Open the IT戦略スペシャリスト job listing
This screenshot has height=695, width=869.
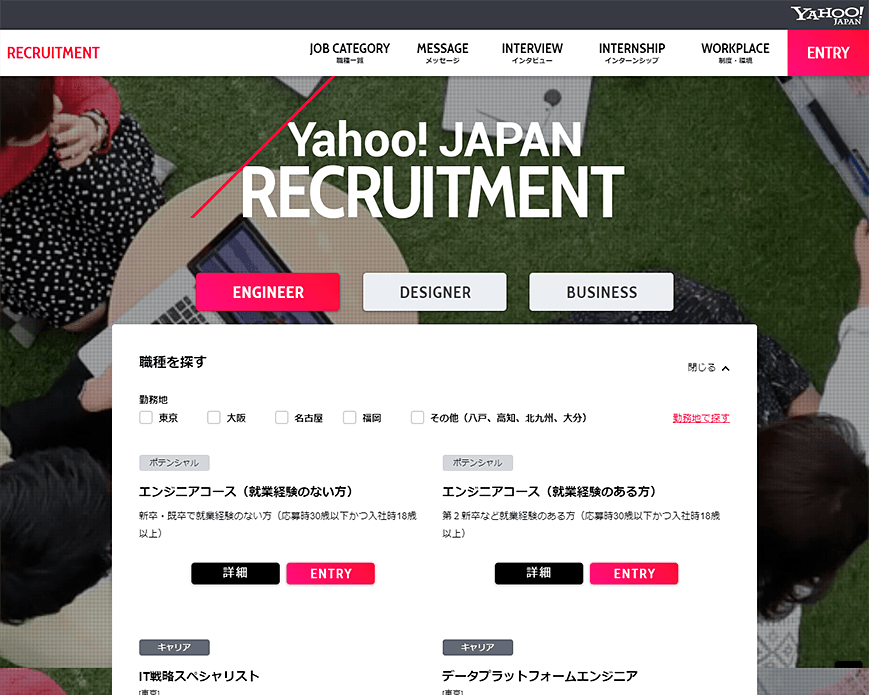point(198,676)
